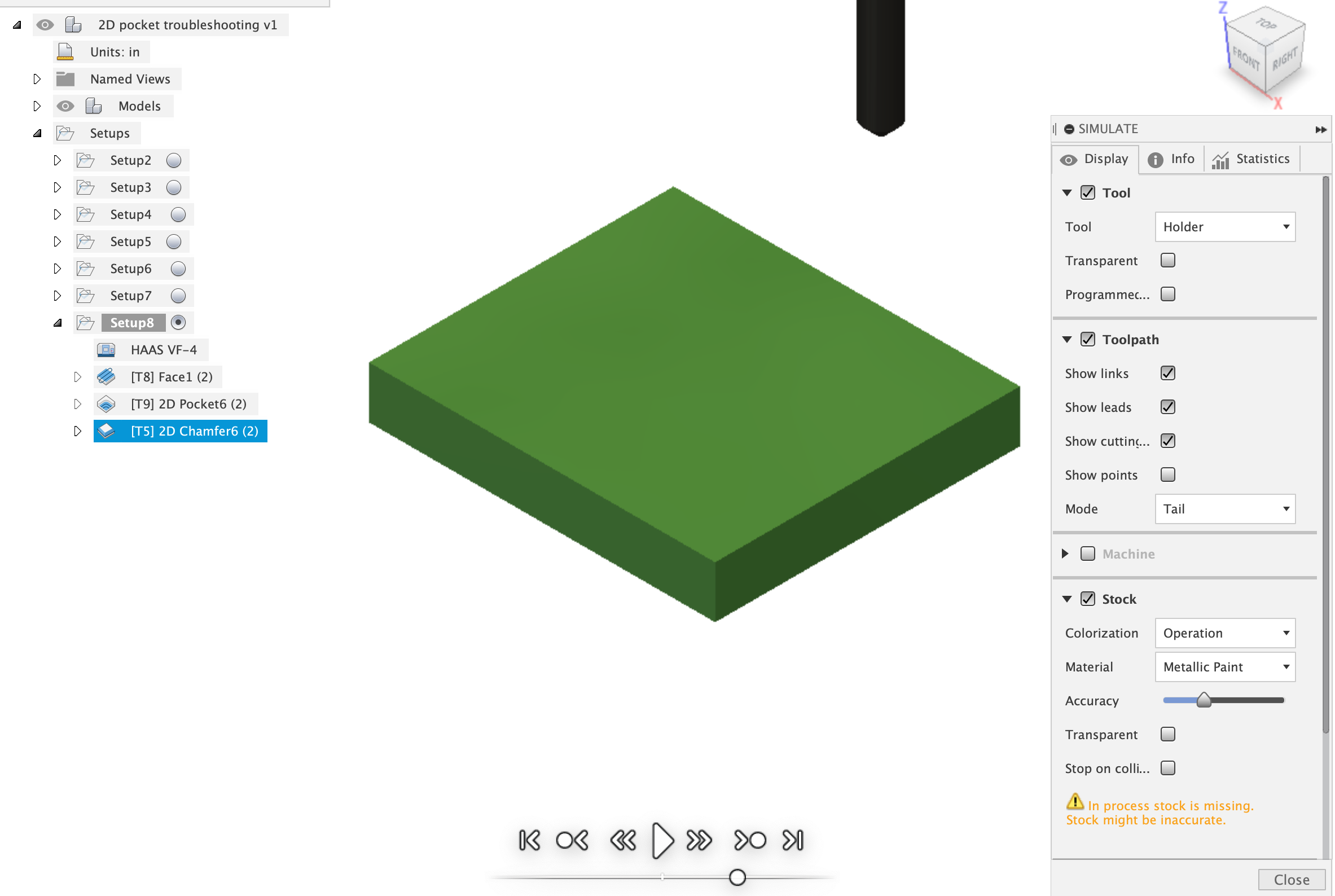
Task: Uncheck the Show links checkbox
Action: point(1167,373)
